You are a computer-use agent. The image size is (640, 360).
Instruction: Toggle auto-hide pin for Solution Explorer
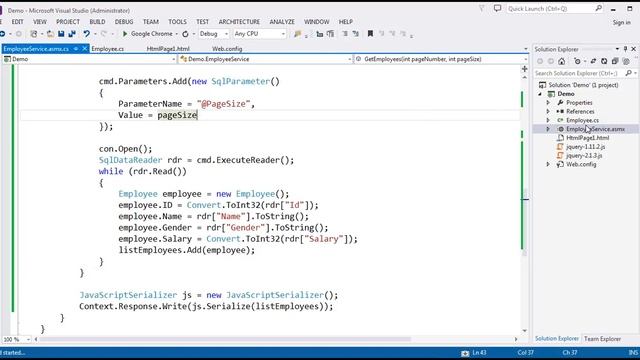pos(625,49)
